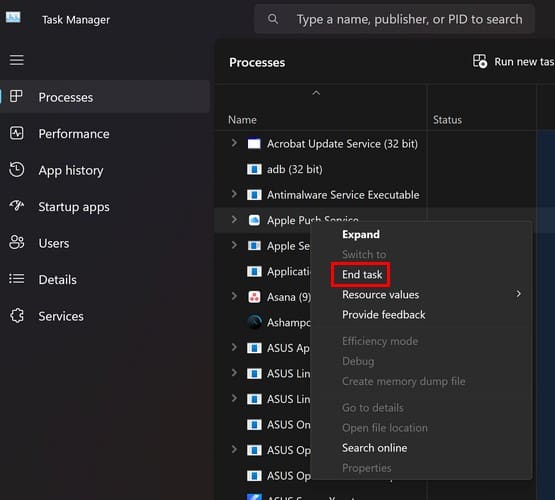555x500 pixels.
Task: Click Properties in the context menu
Action: point(367,468)
